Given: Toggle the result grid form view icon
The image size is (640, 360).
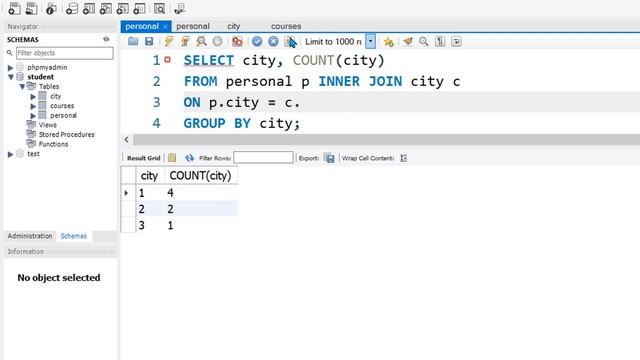Looking at the screenshot, I should (172, 158).
